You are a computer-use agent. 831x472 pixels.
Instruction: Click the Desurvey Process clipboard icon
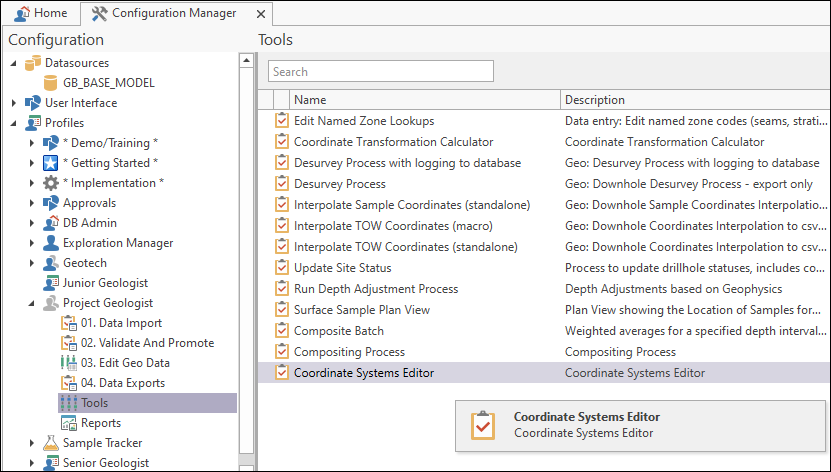click(x=282, y=184)
